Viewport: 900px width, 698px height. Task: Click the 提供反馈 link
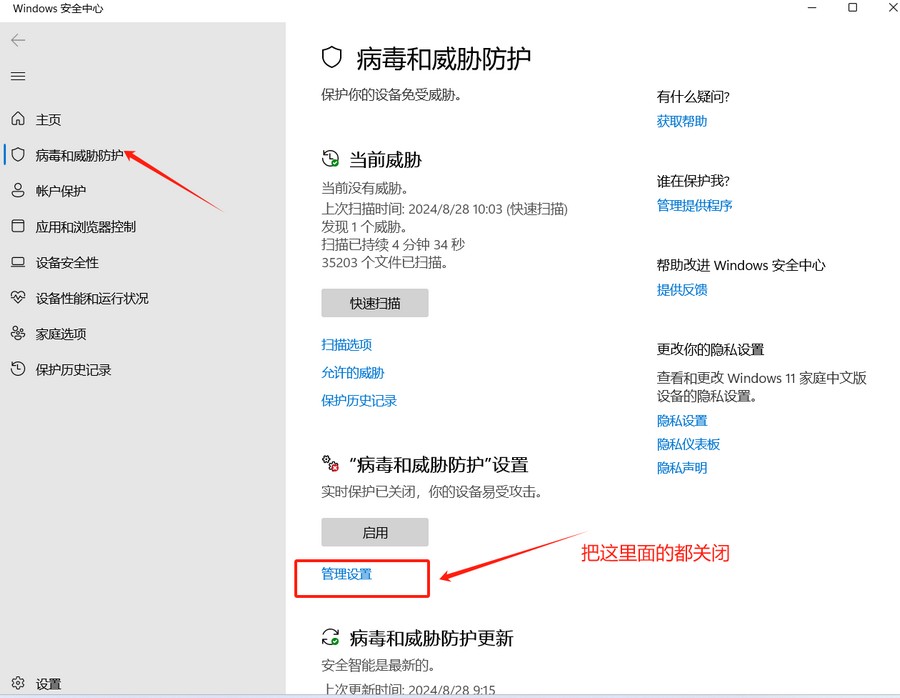coord(682,290)
